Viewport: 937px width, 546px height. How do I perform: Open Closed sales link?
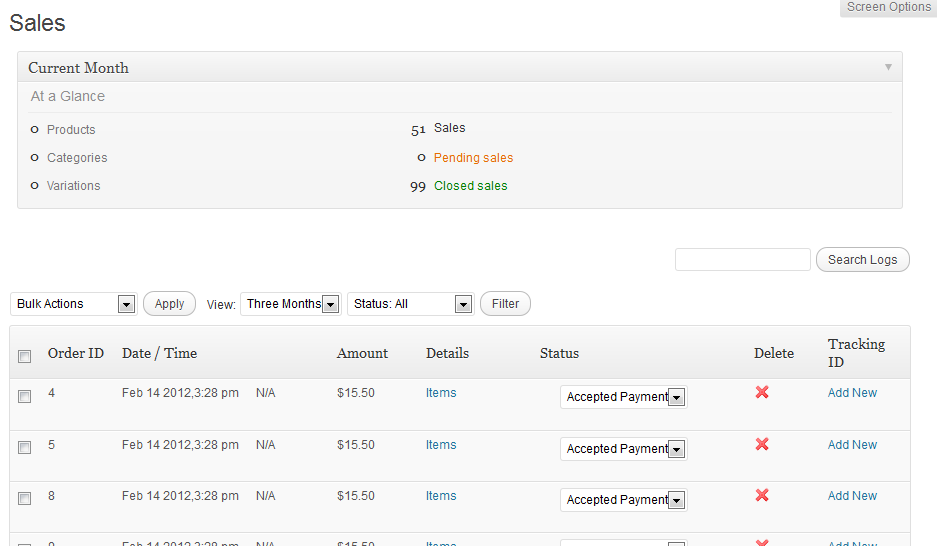click(470, 186)
